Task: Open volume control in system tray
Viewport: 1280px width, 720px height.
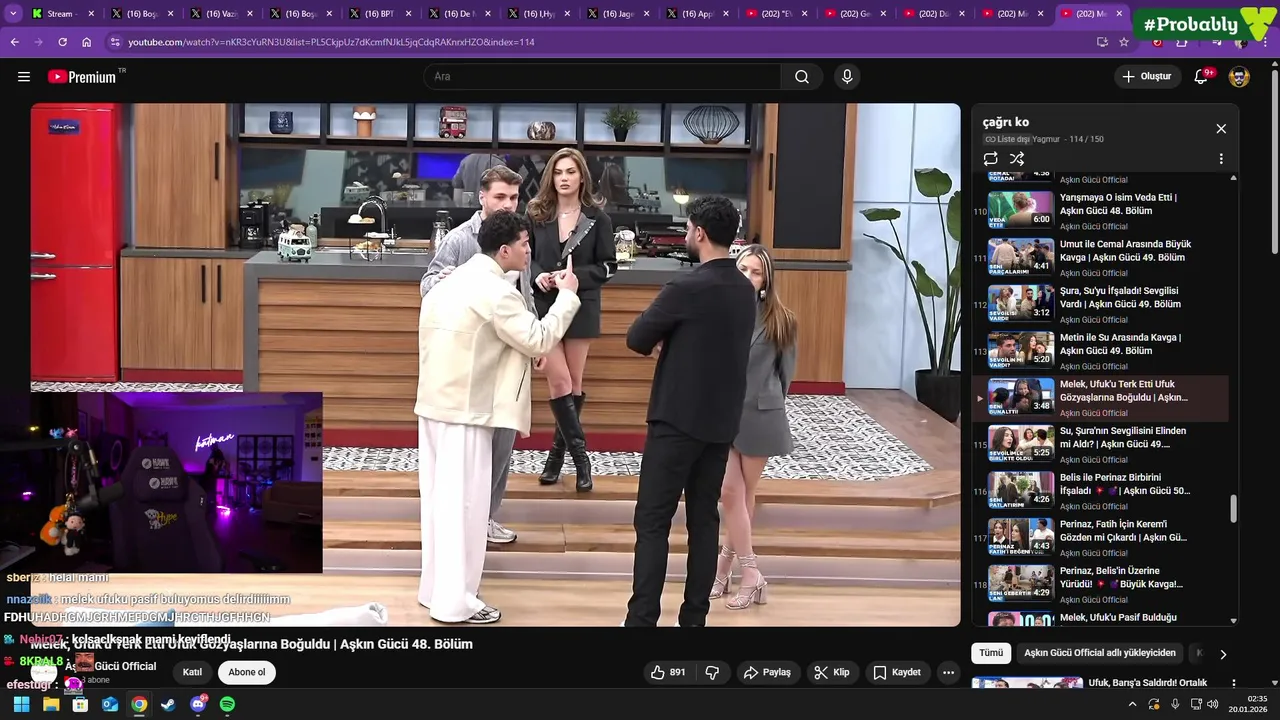Action: (x=1212, y=705)
